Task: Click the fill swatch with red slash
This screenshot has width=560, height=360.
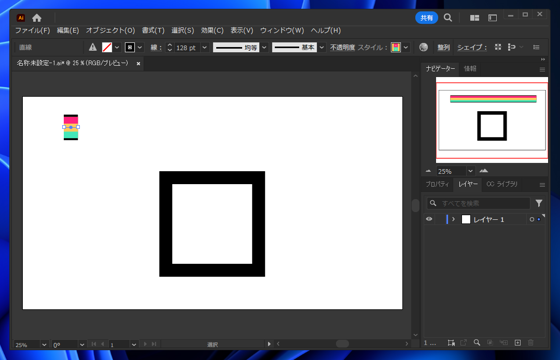Action: point(107,47)
